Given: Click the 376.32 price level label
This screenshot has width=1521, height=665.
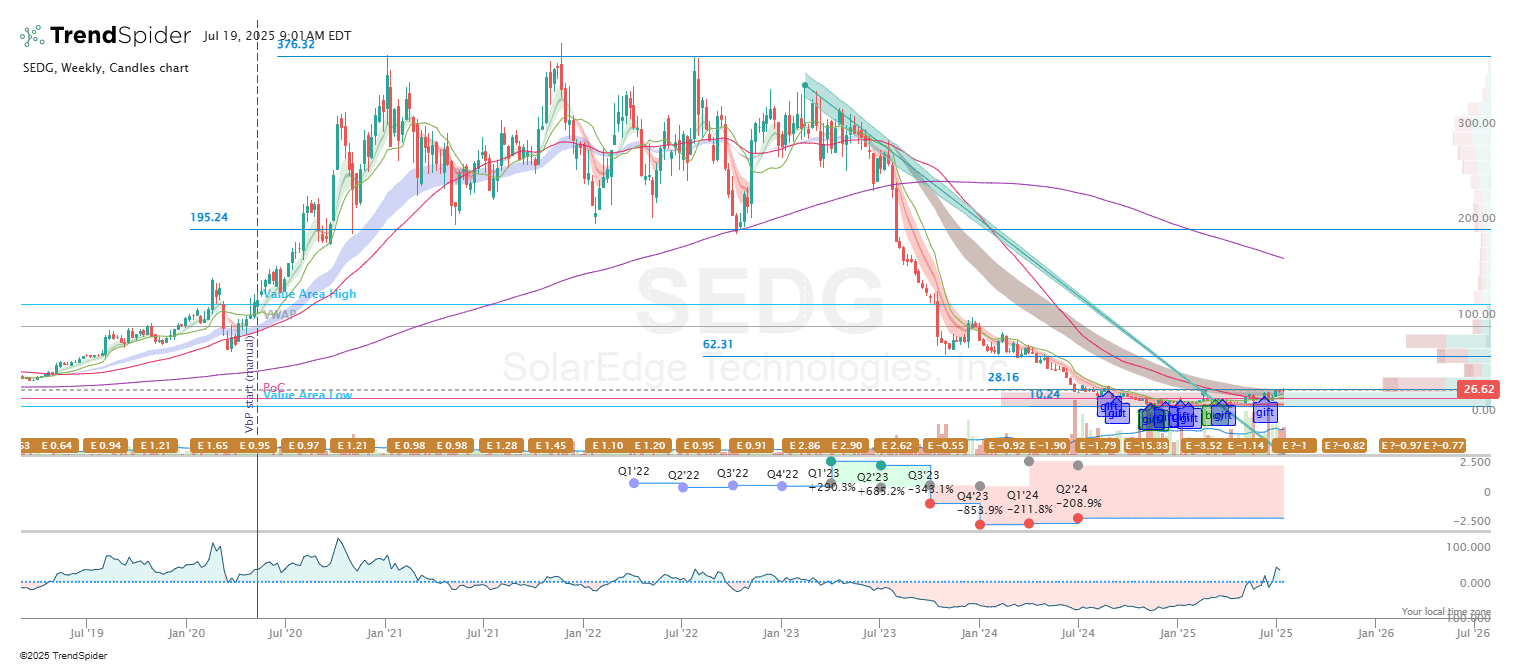Looking at the screenshot, I should click(x=296, y=44).
